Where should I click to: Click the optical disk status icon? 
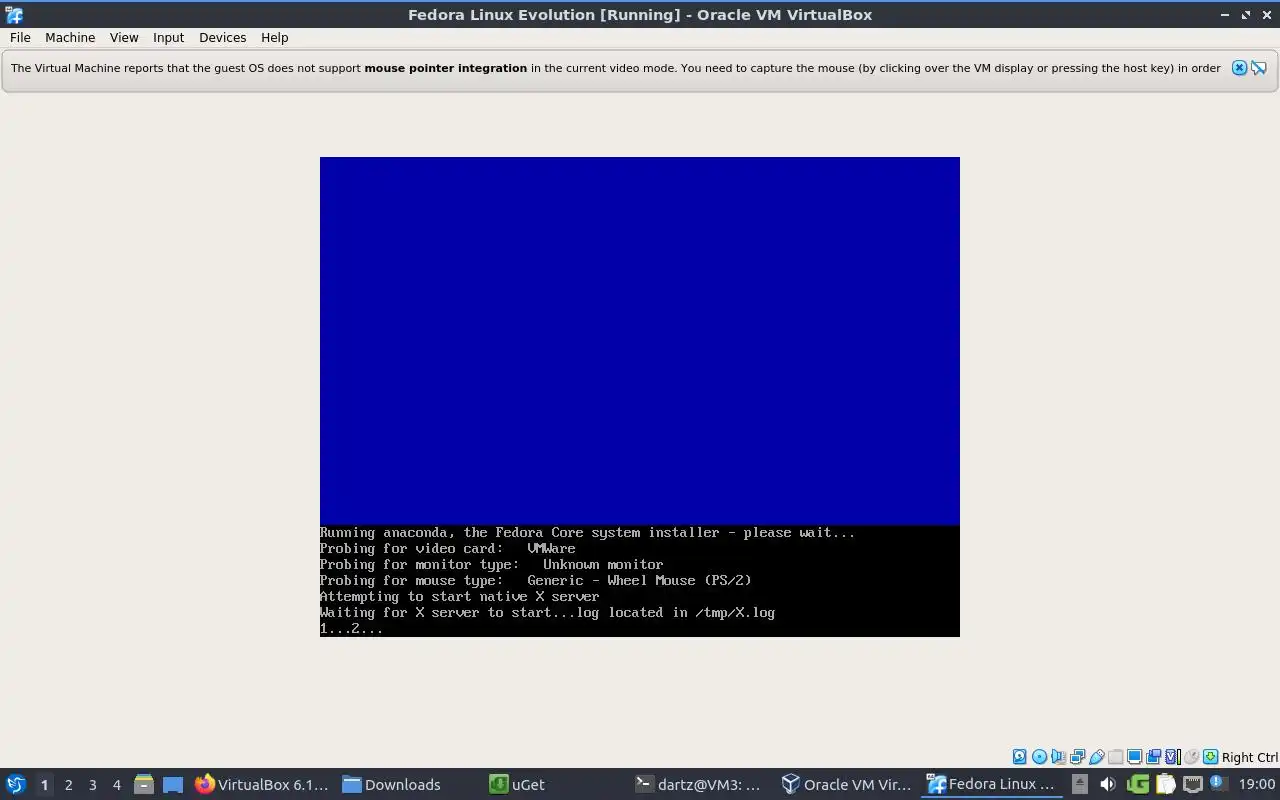(1039, 757)
